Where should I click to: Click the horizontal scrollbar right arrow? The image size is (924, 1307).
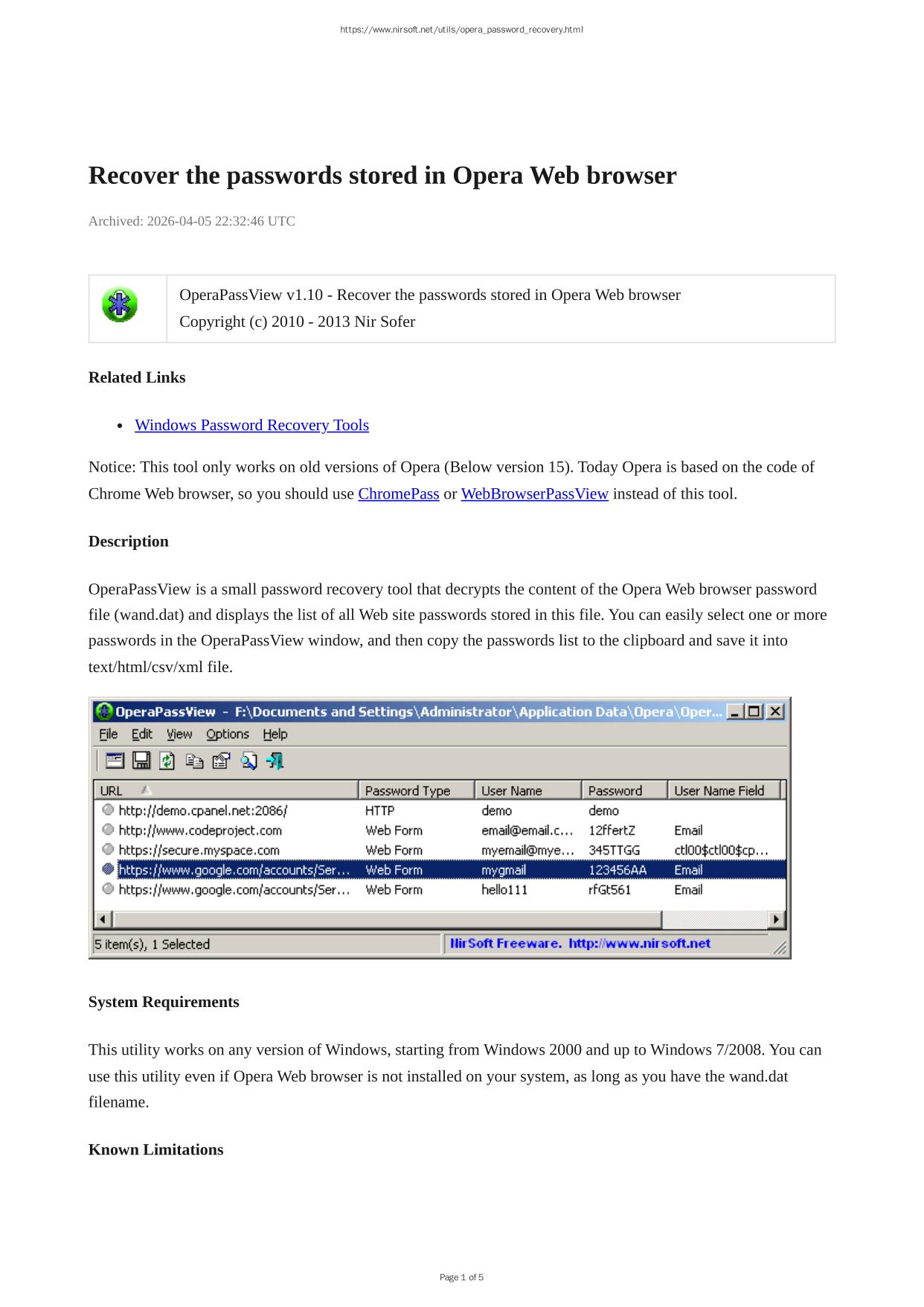[776, 919]
